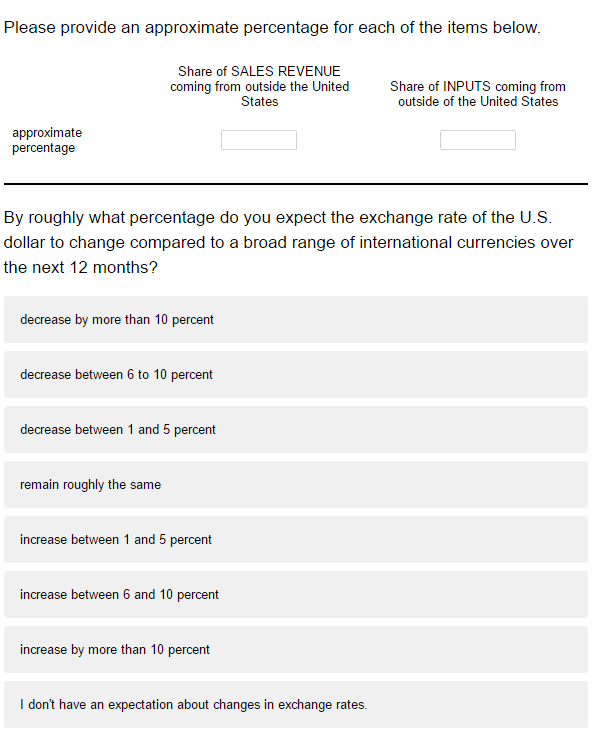Click the 'dollar to change compared' question line
The width and height of the screenshot is (595, 743).
(288, 243)
